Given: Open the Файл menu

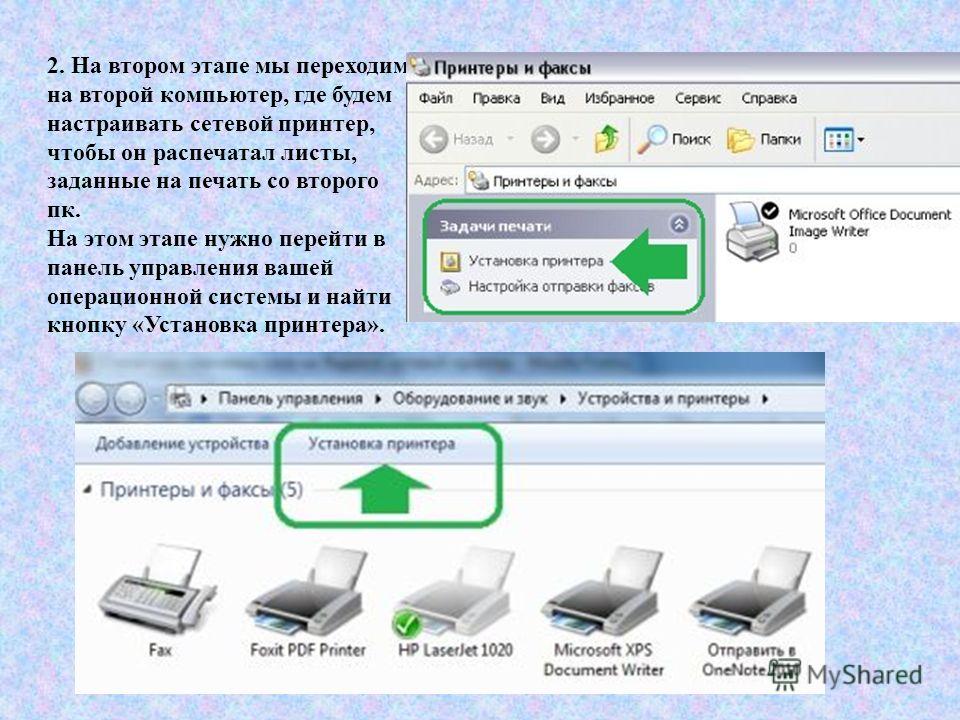Looking at the screenshot, I should 435,99.
